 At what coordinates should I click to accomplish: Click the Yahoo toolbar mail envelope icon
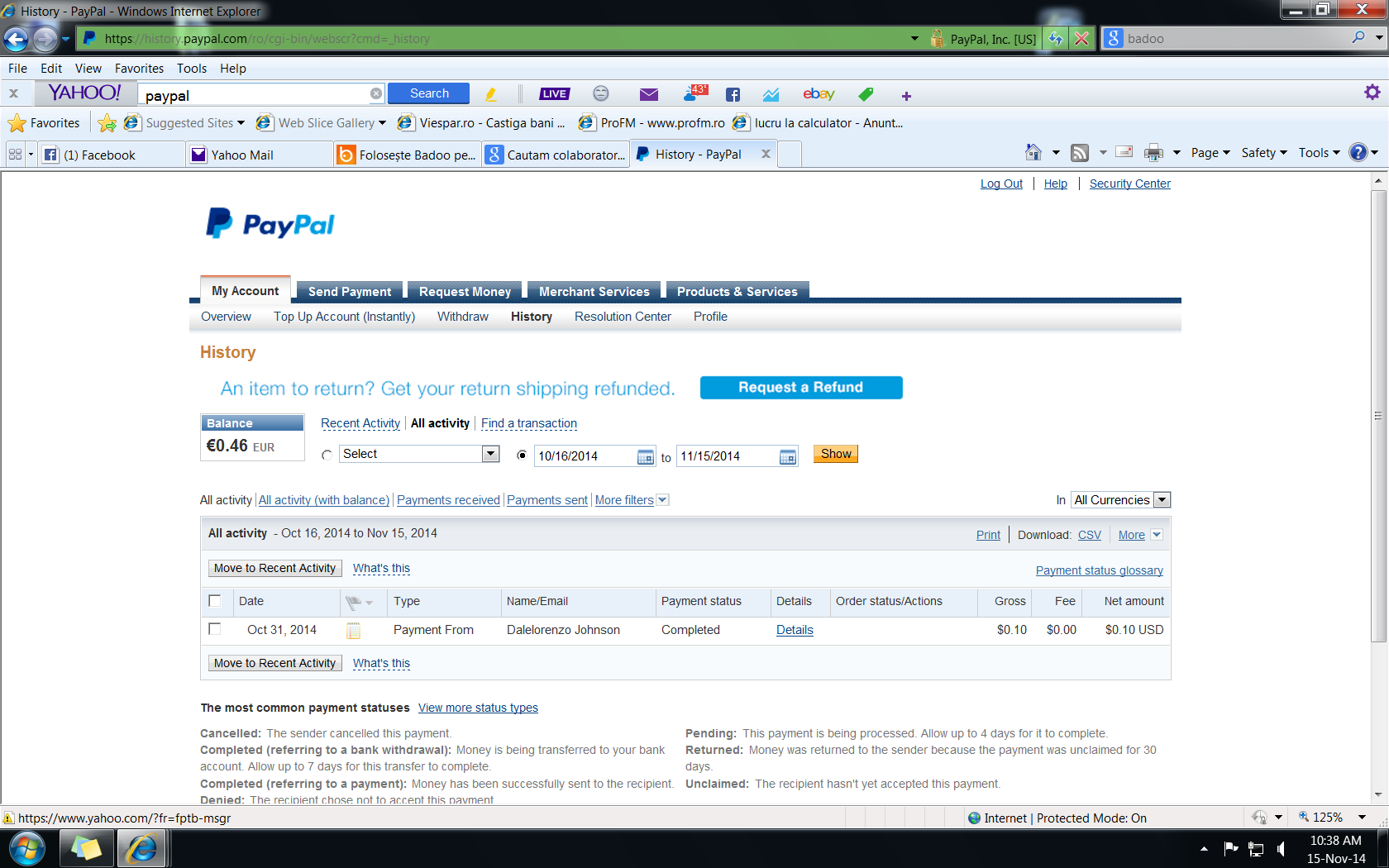point(649,94)
